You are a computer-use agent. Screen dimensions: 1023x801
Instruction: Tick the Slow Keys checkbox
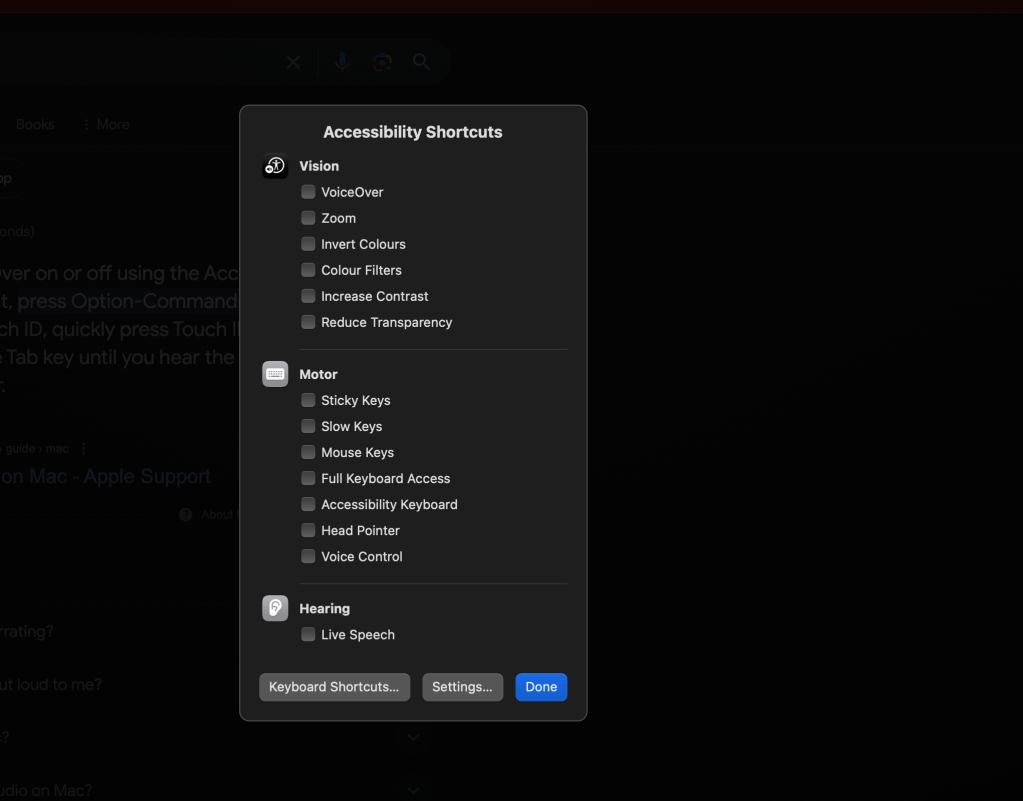(308, 426)
